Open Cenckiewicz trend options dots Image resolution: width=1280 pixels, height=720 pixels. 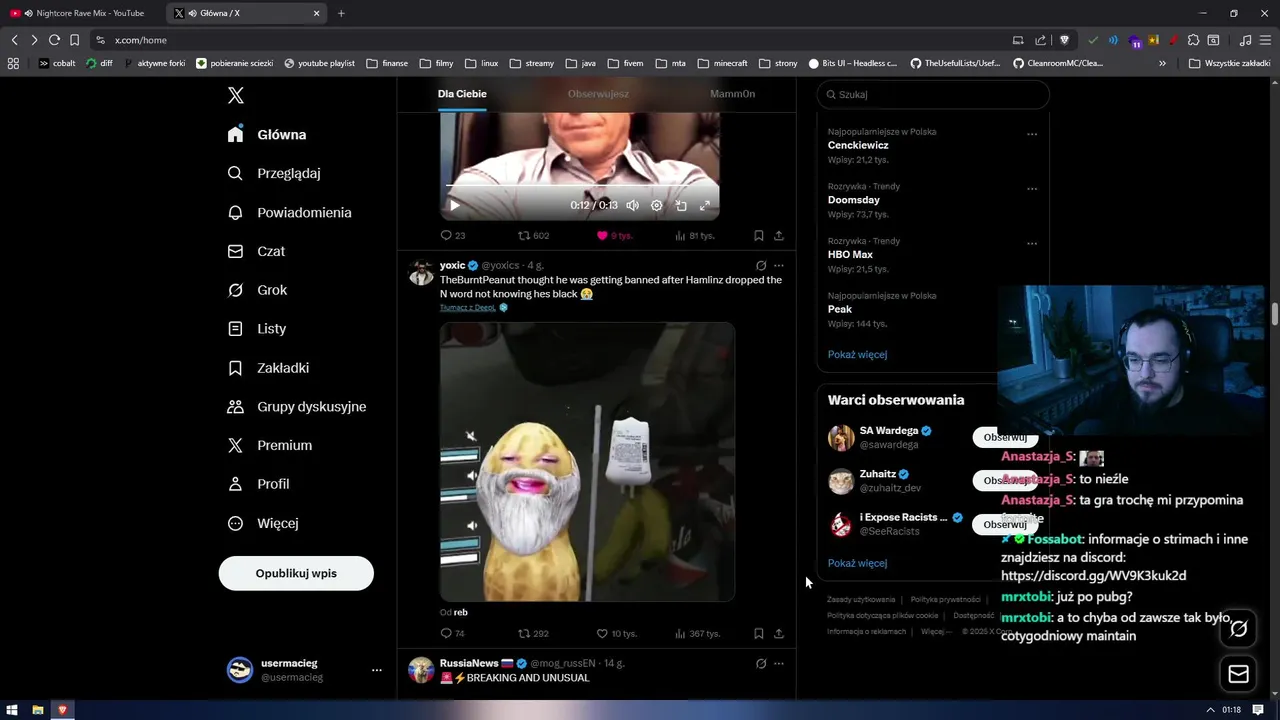(x=1032, y=134)
